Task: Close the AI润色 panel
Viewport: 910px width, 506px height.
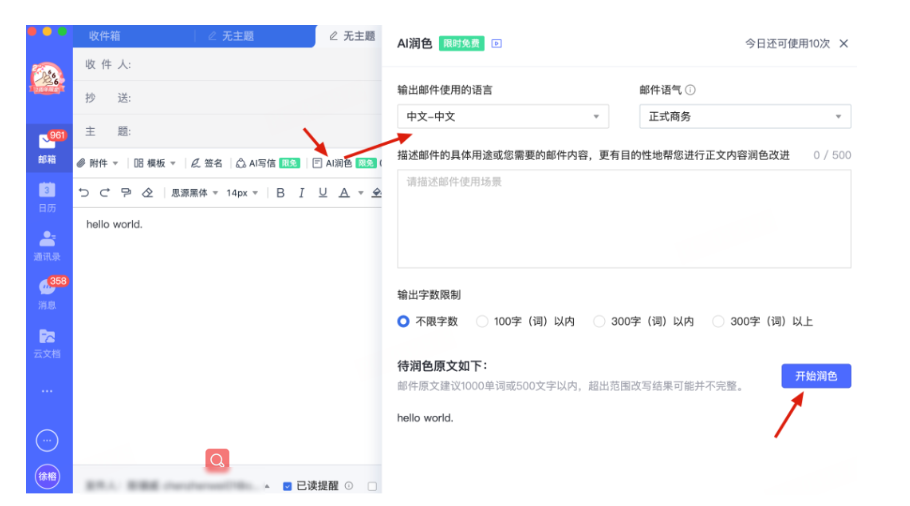Action: (844, 44)
